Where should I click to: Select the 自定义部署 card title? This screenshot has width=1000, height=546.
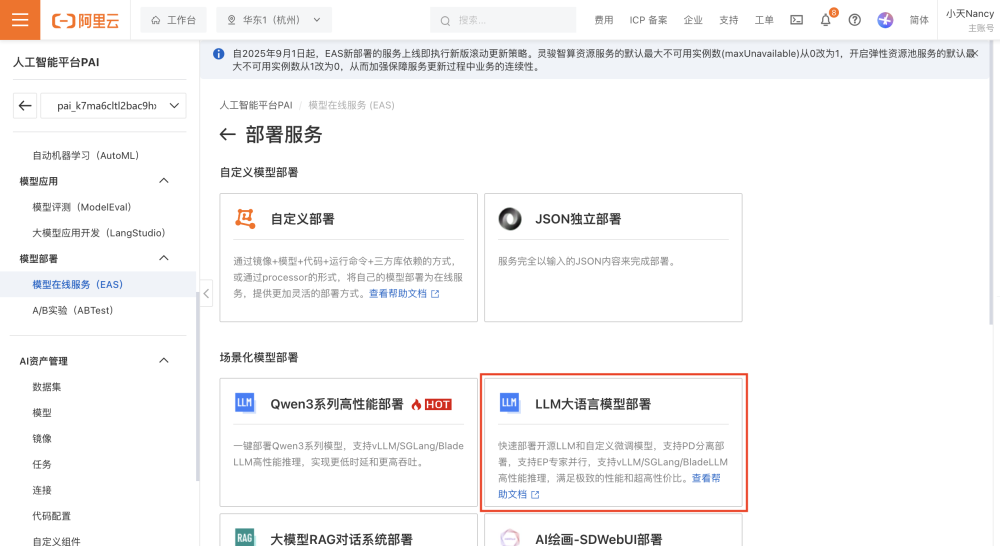(302, 219)
